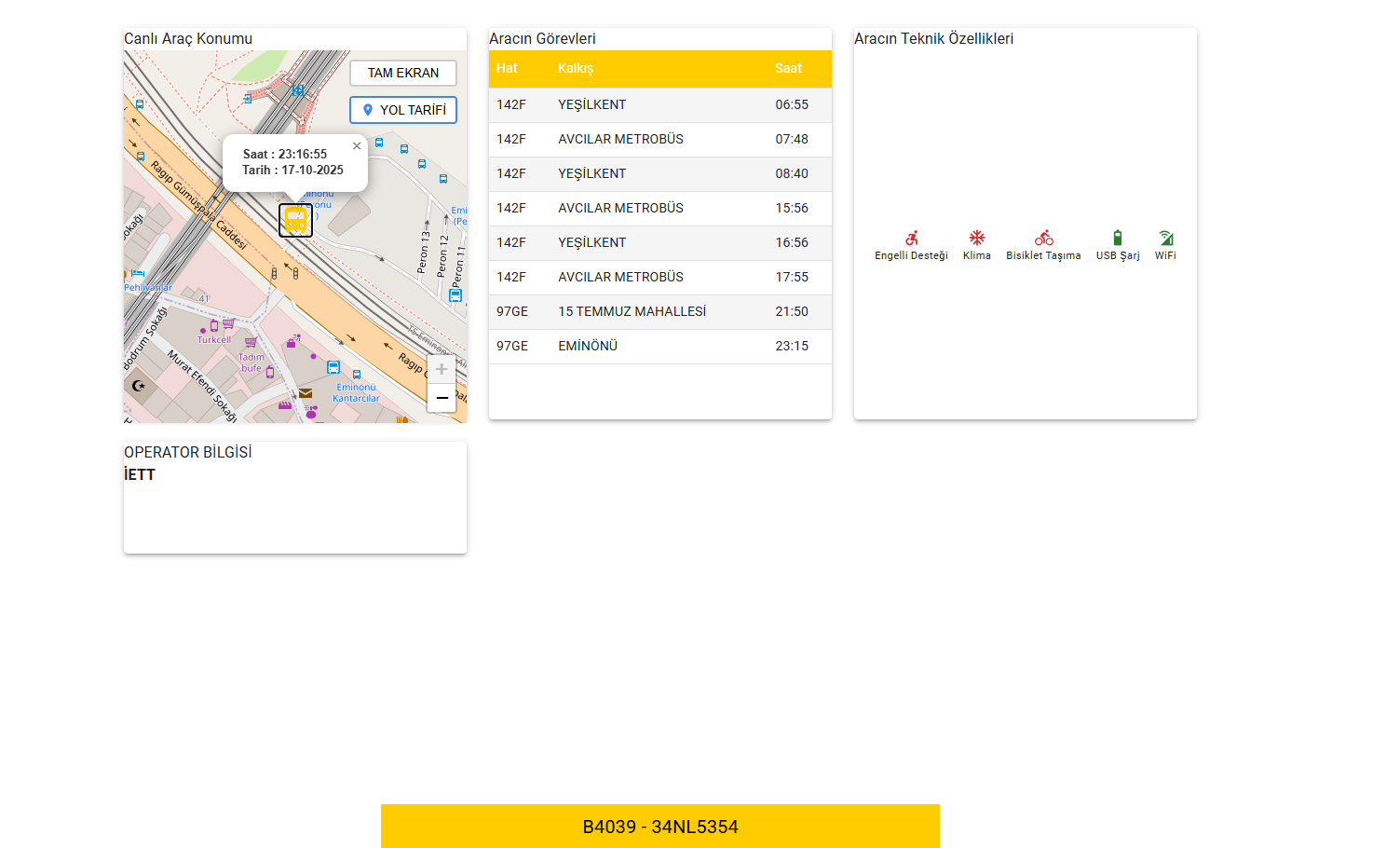The height and width of the screenshot is (848, 1400).
Task: Click the post office envelope map icon
Action: 306,393
